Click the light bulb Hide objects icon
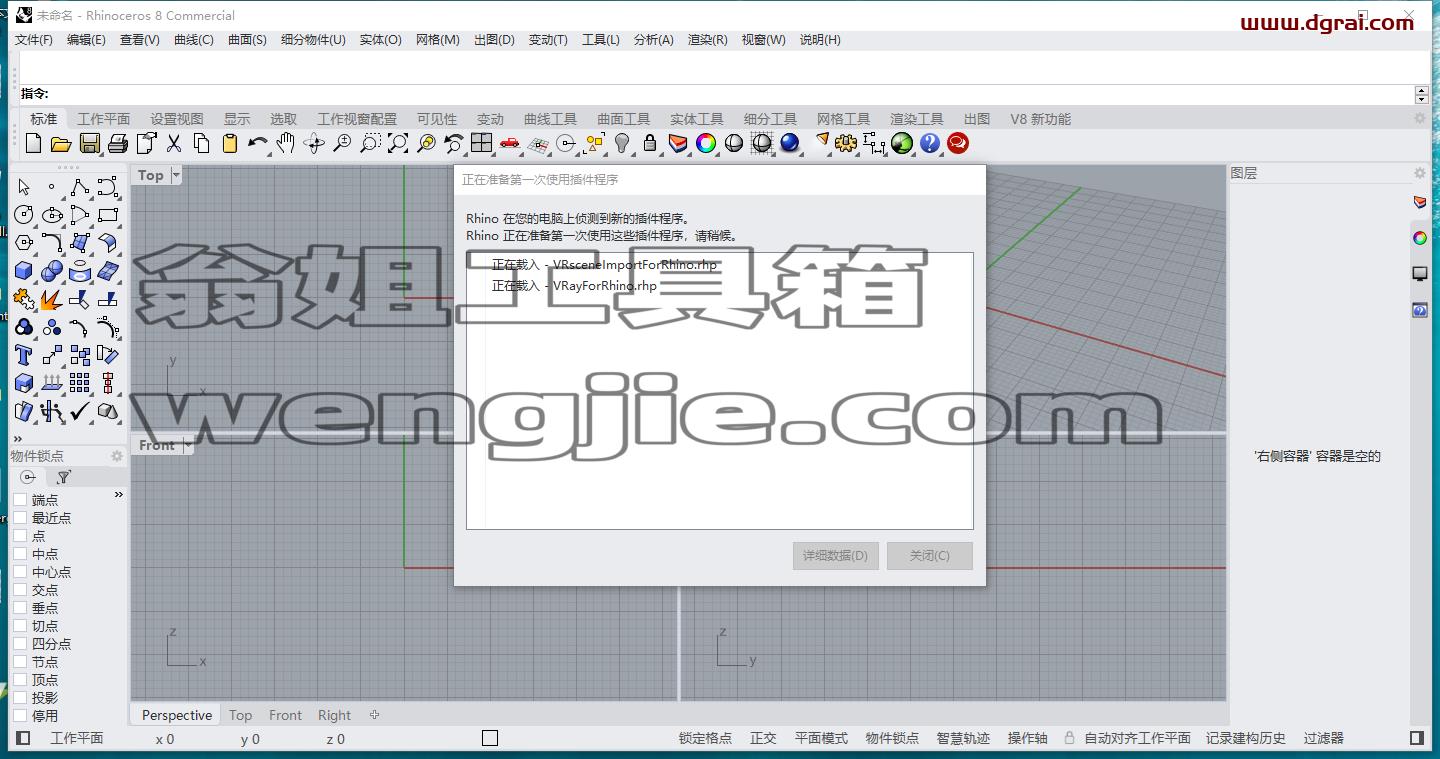This screenshot has height=759, width=1440. pos(622,143)
